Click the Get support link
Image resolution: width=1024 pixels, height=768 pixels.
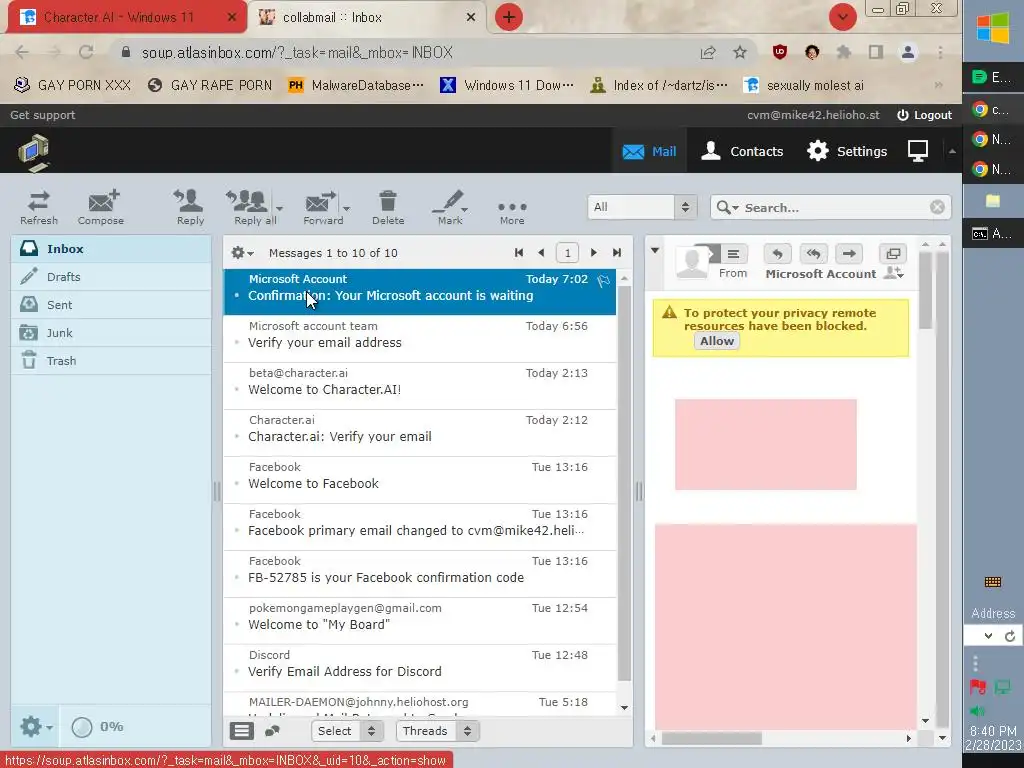click(42, 115)
